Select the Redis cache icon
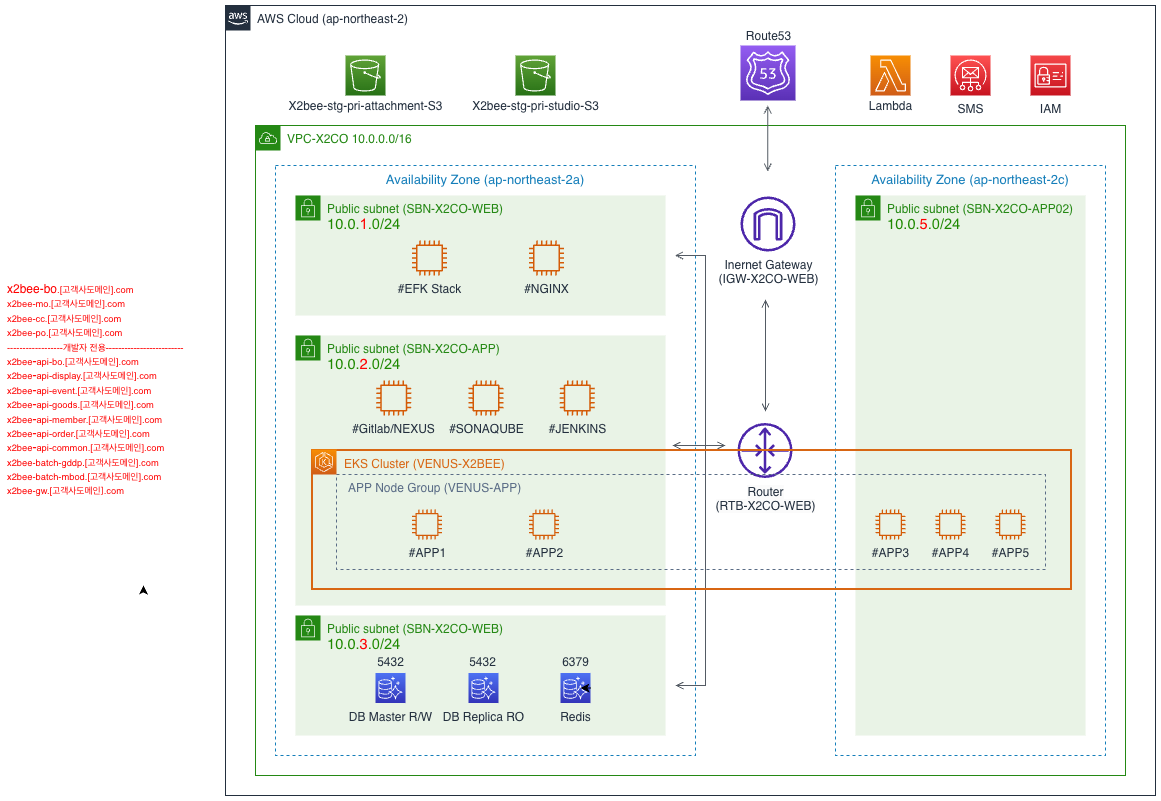 (x=576, y=688)
